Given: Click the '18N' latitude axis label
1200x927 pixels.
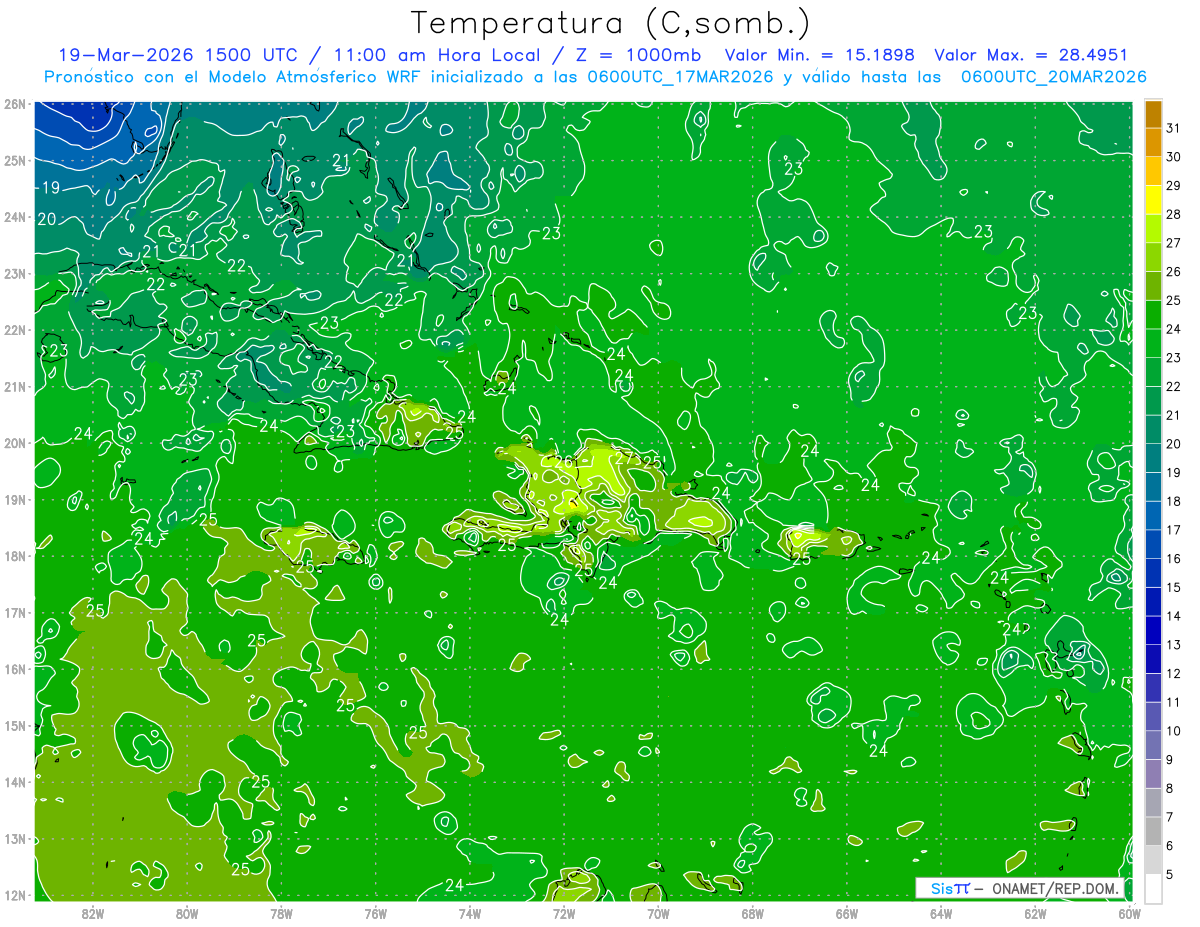Looking at the screenshot, I should tap(14, 556).
